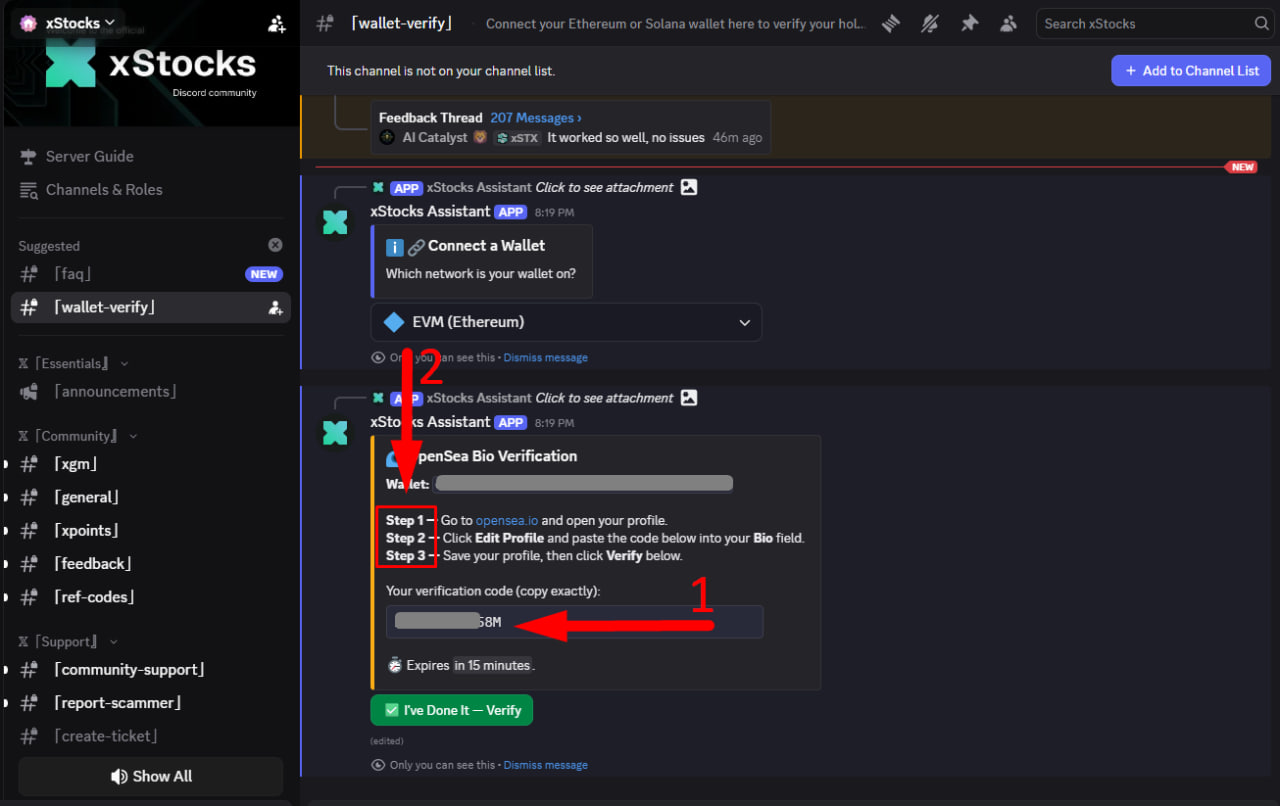Dismiss the OpenSea Bio Verification message
1280x806 pixels.
pyautogui.click(x=545, y=765)
